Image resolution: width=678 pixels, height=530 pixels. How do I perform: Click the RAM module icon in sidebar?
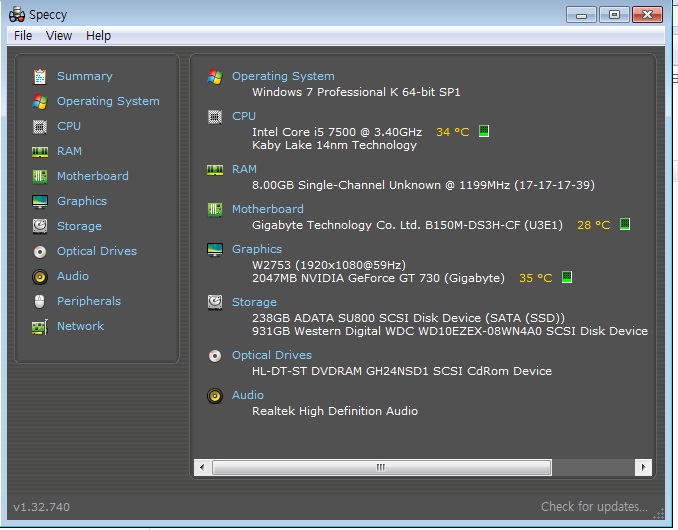point(40,151)
